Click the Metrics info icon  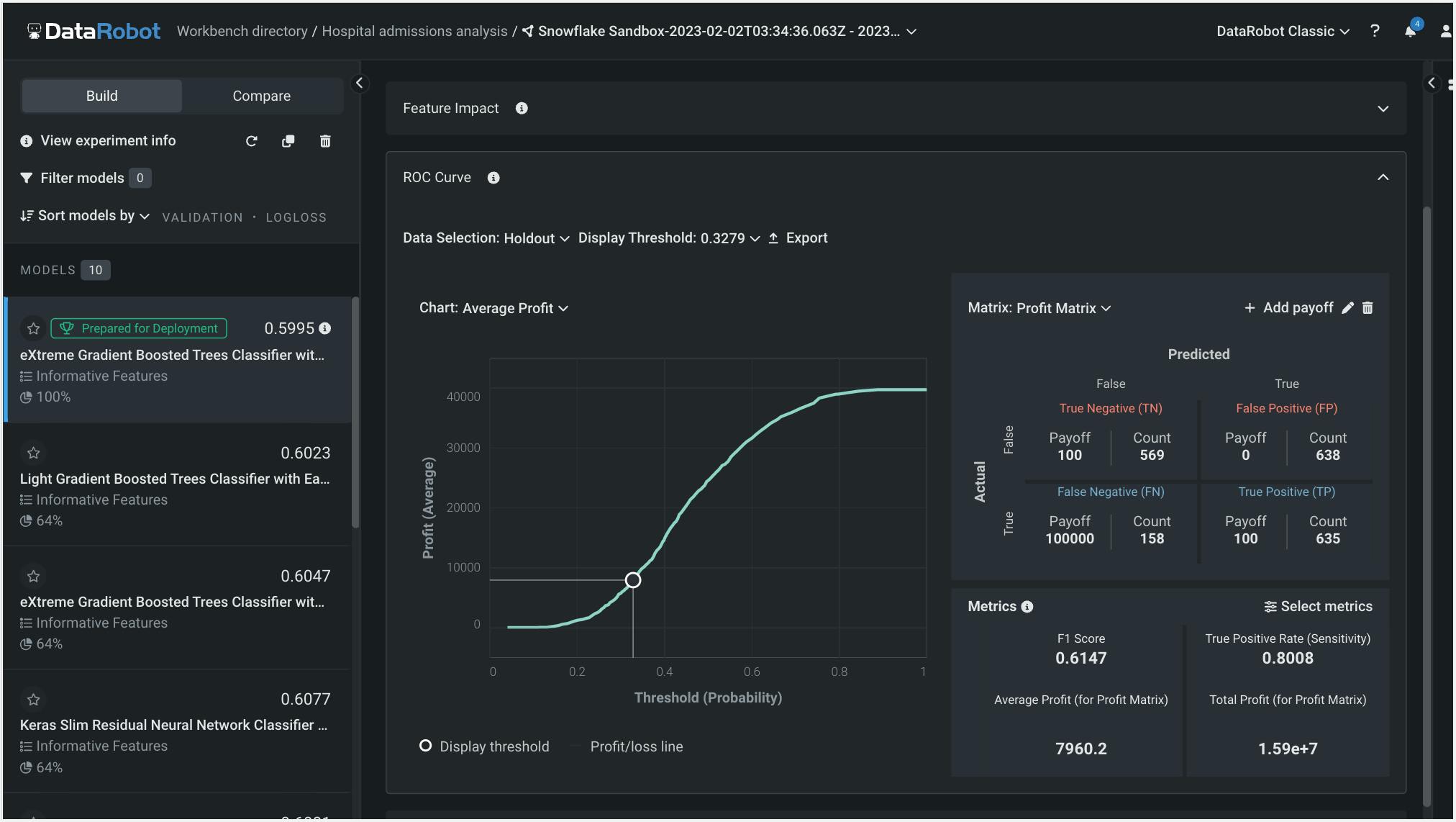[x=1027, y=607]
